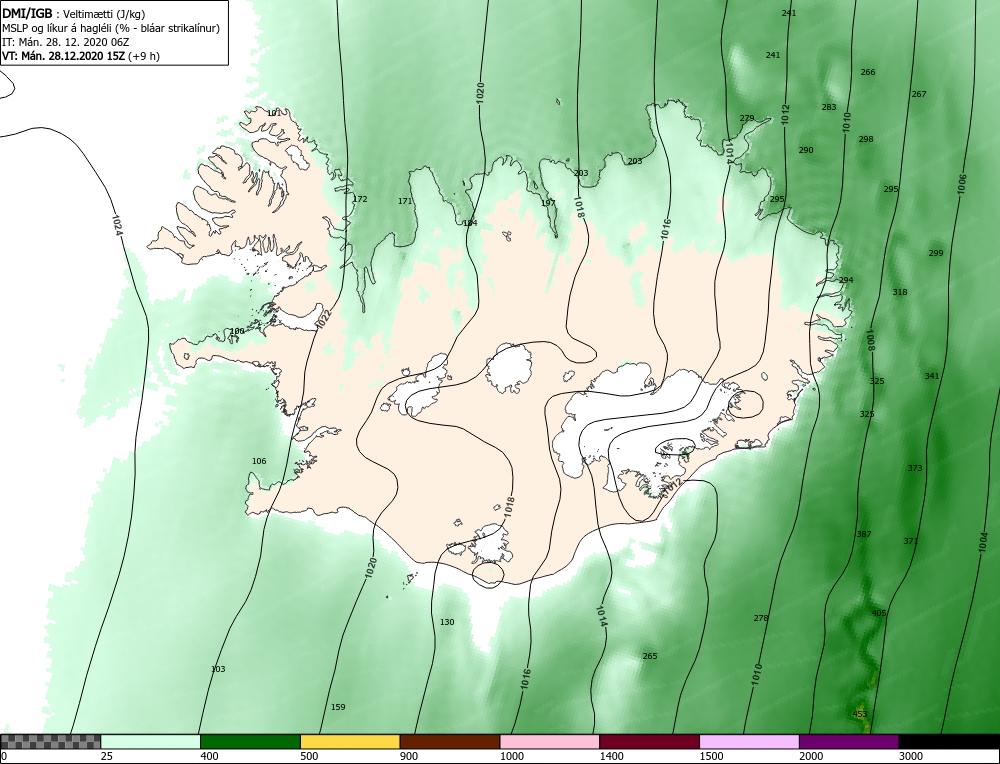Click the CAPE value 341

point(932,376)
